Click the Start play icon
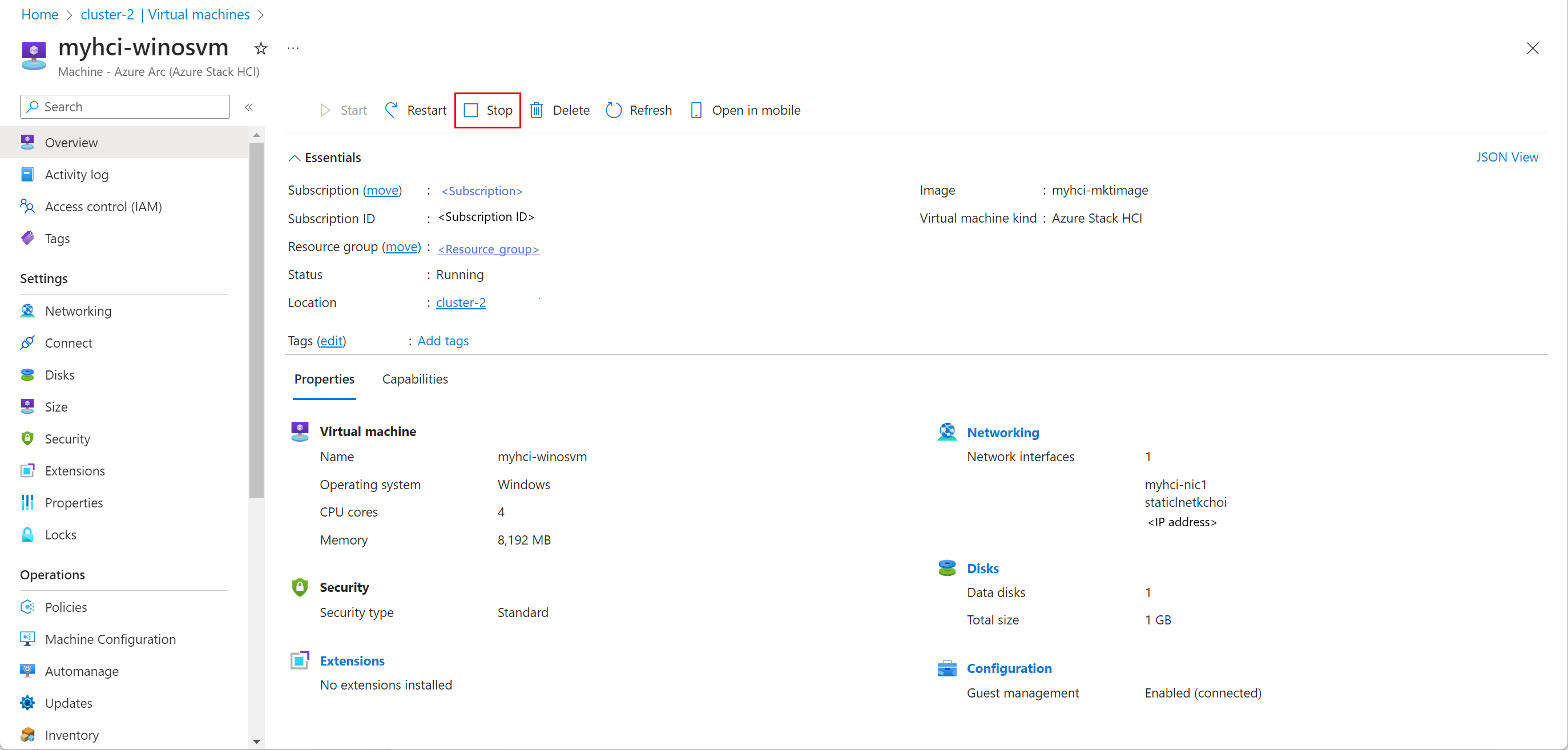This screenshot has height=750, width=1568. coord(325,110)
